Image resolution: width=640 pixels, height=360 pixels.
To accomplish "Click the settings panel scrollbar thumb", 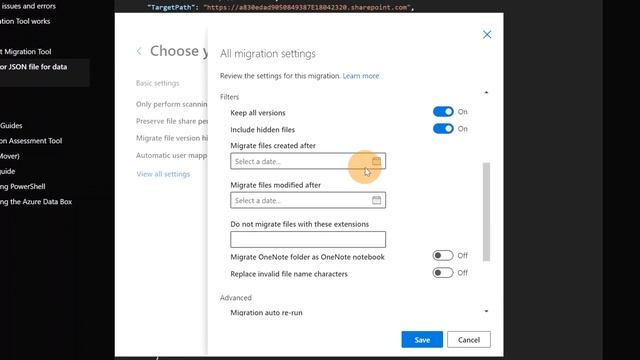I will [x=486, y=211].
